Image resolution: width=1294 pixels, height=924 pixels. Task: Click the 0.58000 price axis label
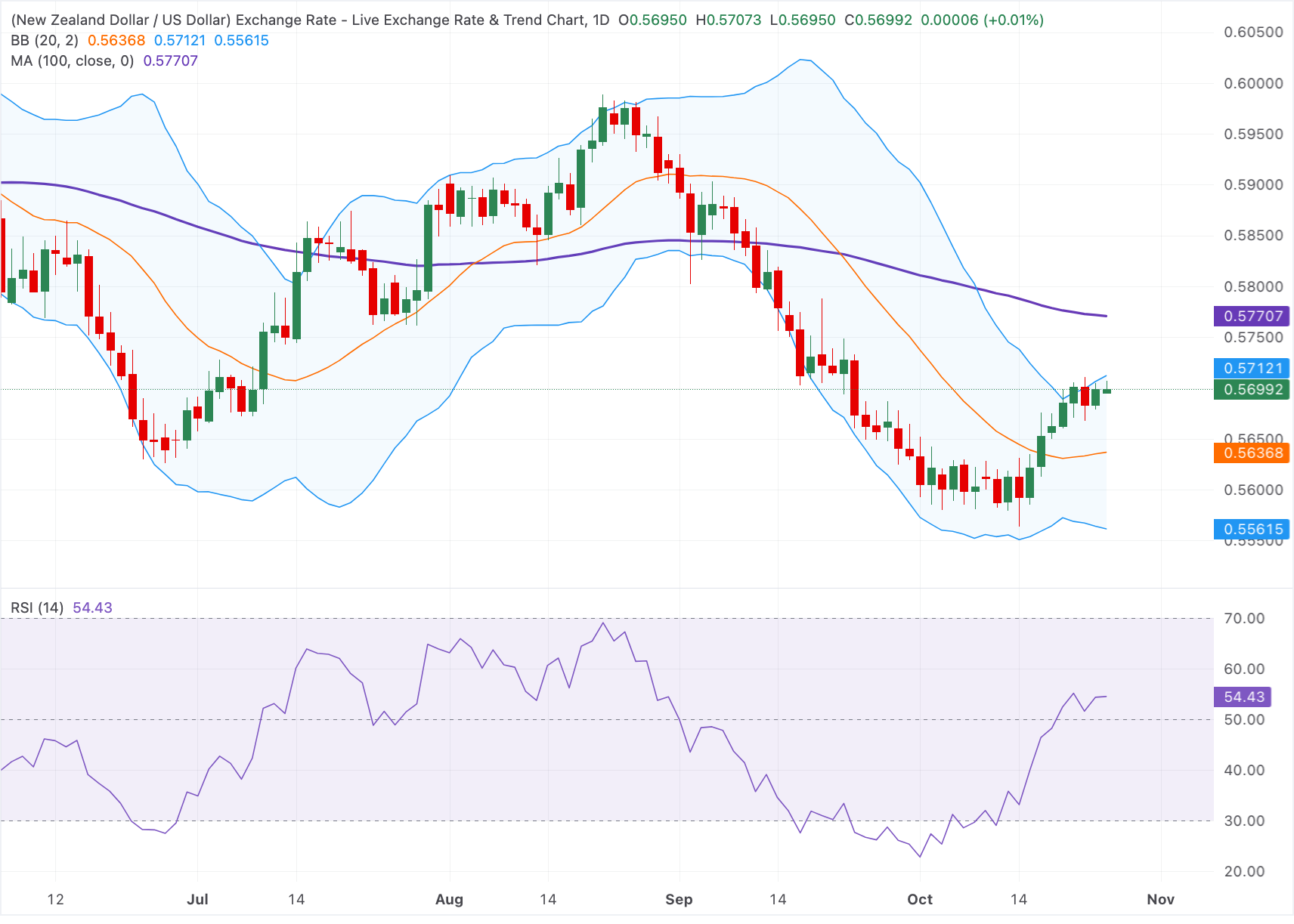coord(1253,287)
